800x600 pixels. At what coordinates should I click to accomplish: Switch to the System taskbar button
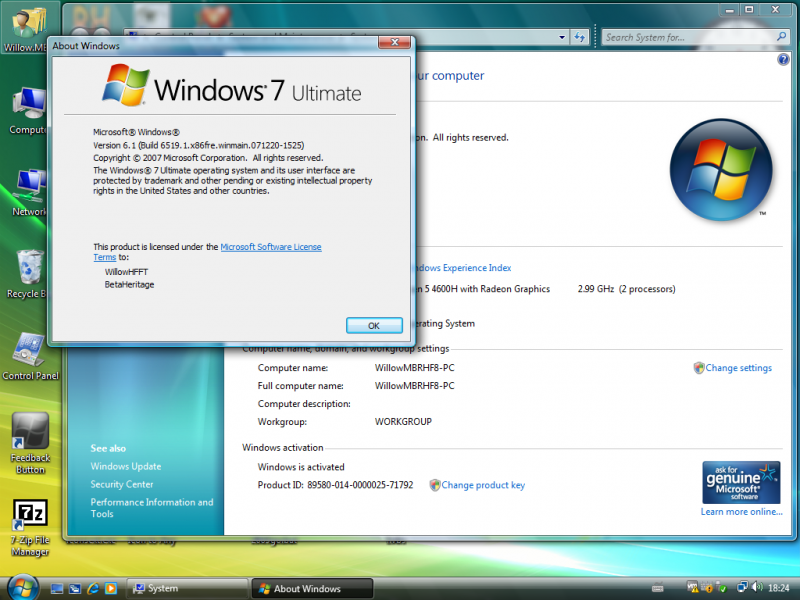click(x=186, y=589)
